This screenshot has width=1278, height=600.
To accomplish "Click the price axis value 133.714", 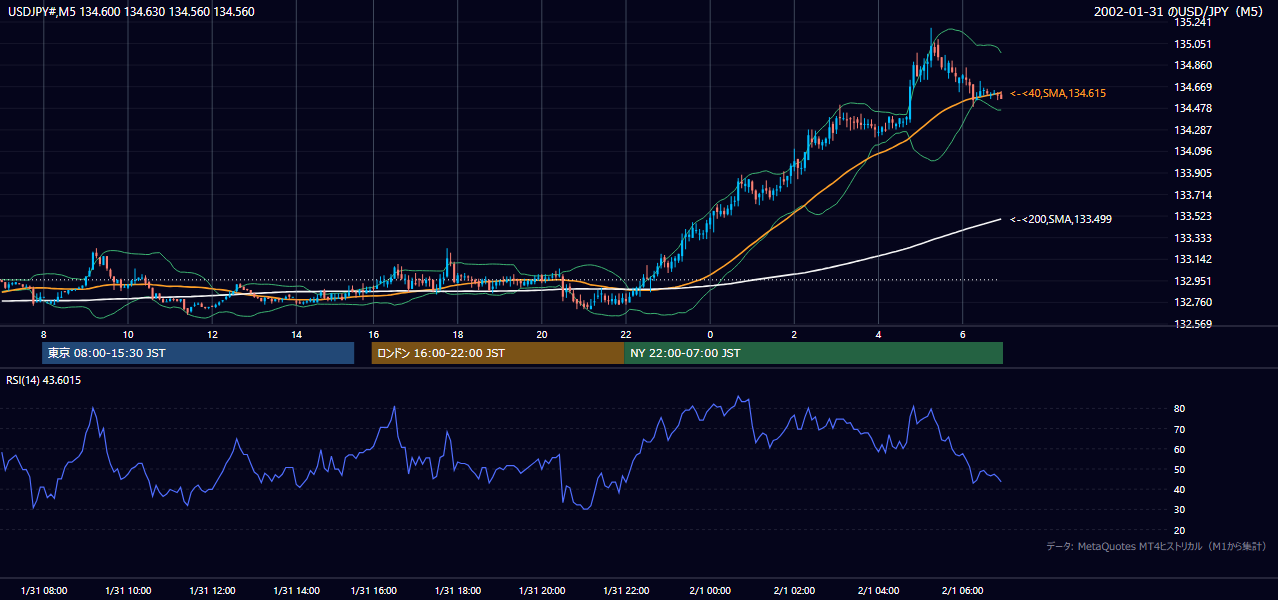I will point(1192,195).
